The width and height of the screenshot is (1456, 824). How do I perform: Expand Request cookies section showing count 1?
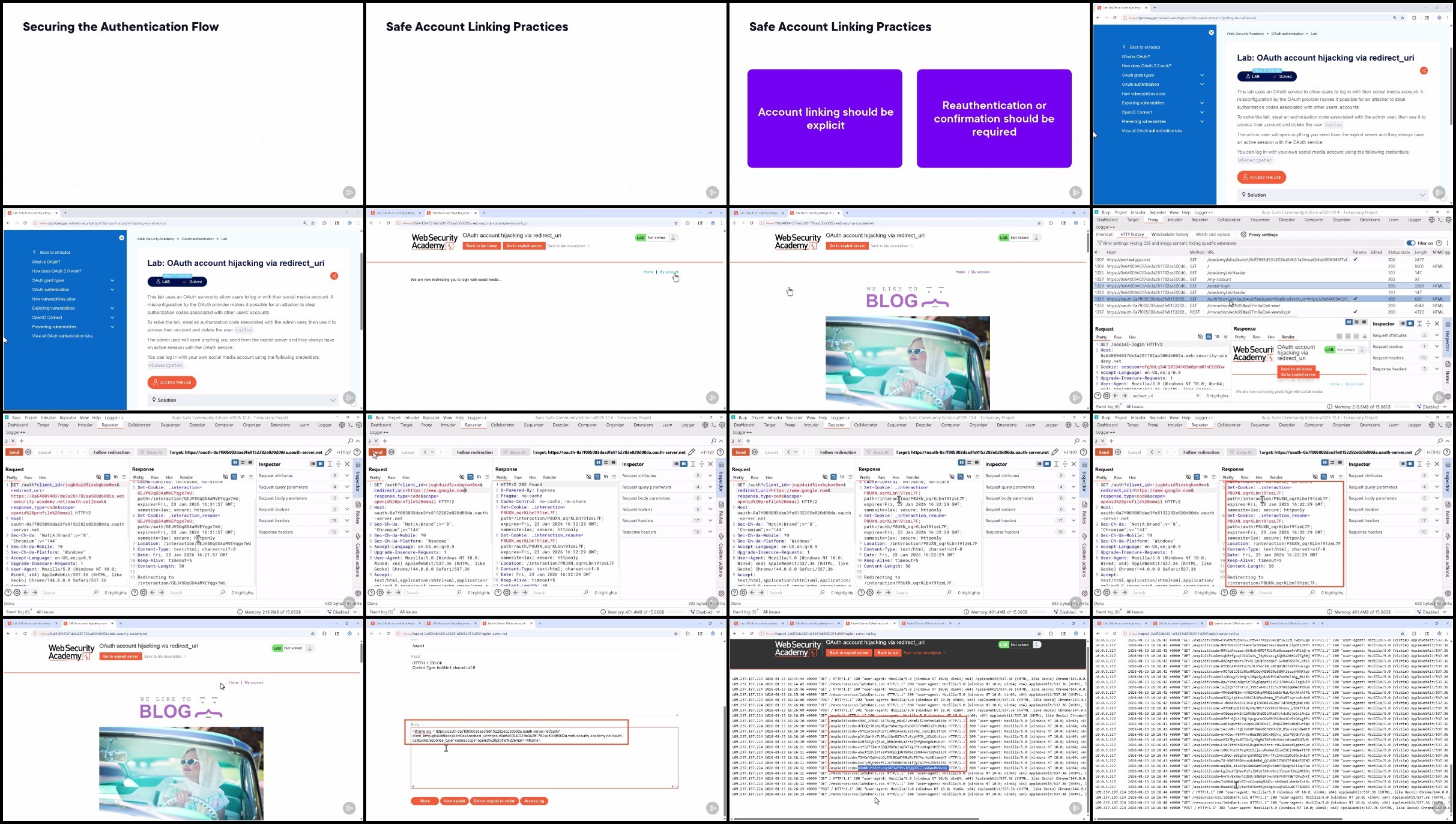1437,346
